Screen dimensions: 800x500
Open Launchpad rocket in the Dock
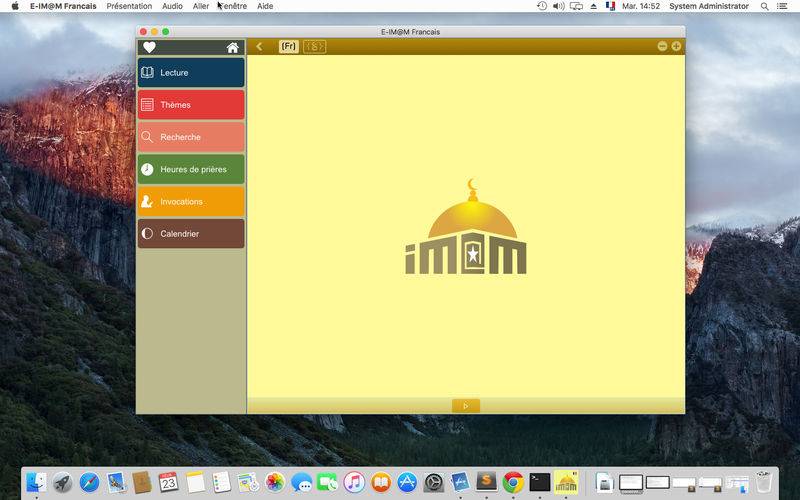[x=63, y=482]
